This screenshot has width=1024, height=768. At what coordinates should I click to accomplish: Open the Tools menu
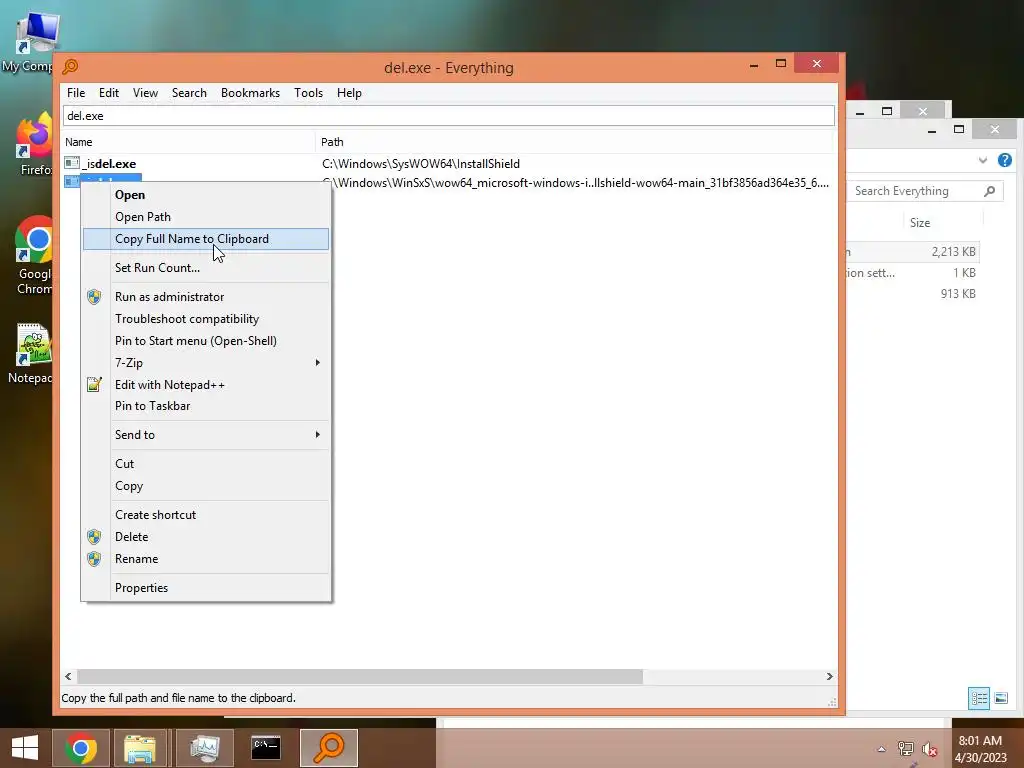(x=308, y=93)
